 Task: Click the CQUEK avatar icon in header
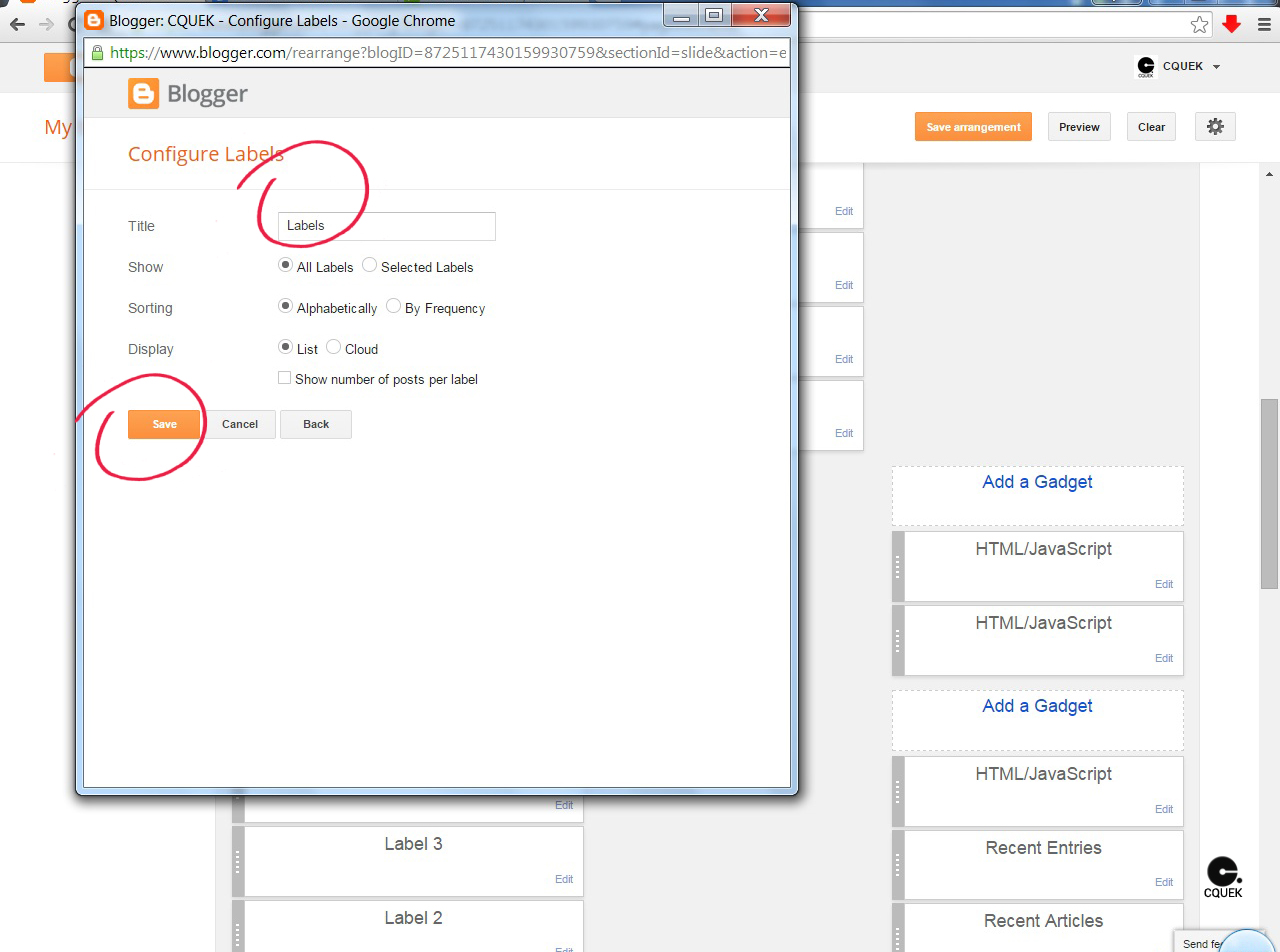[1146, 67]
